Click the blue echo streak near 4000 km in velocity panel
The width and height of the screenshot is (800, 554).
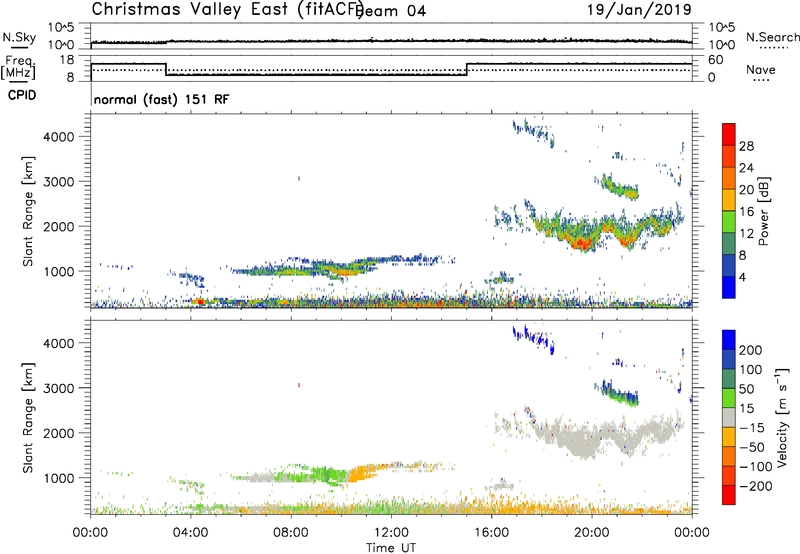[534, 338]
